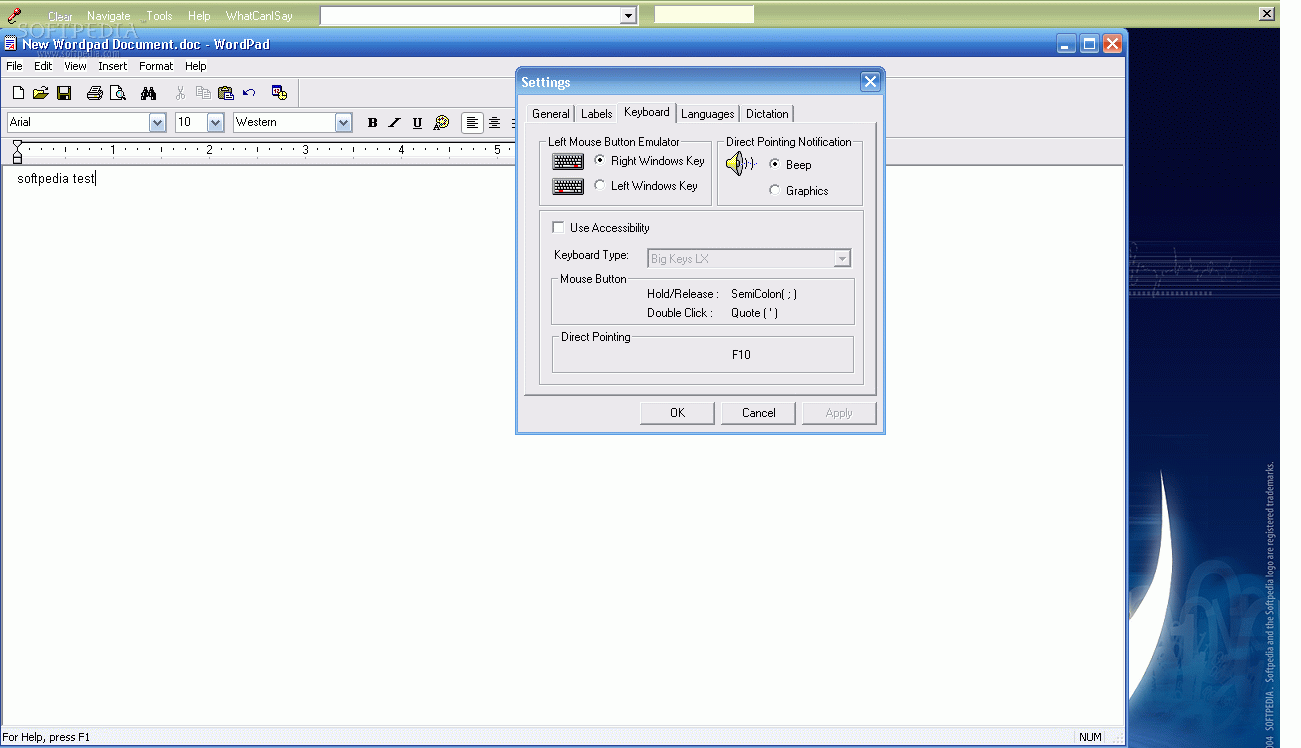Copy selection using the copy icon
The height and width of the screenshot is (748, 1301).
(203, 93)
